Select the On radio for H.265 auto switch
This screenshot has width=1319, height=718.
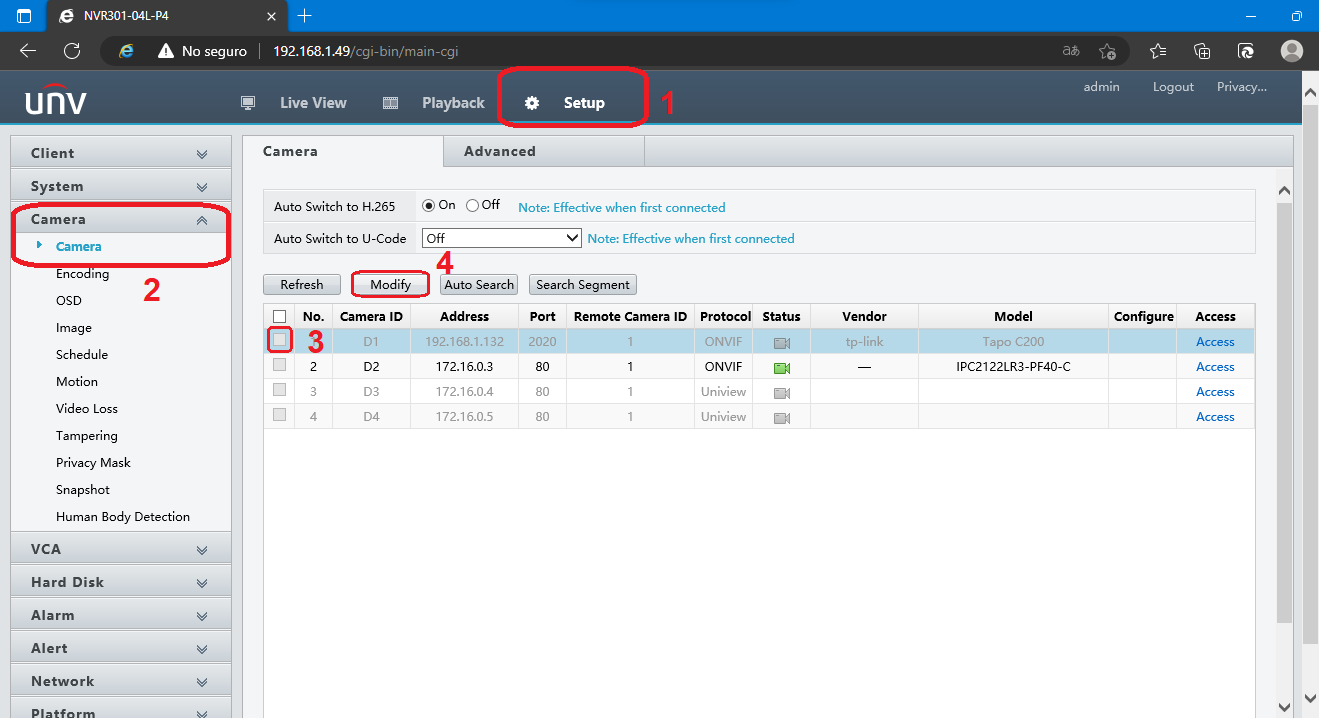429,206
